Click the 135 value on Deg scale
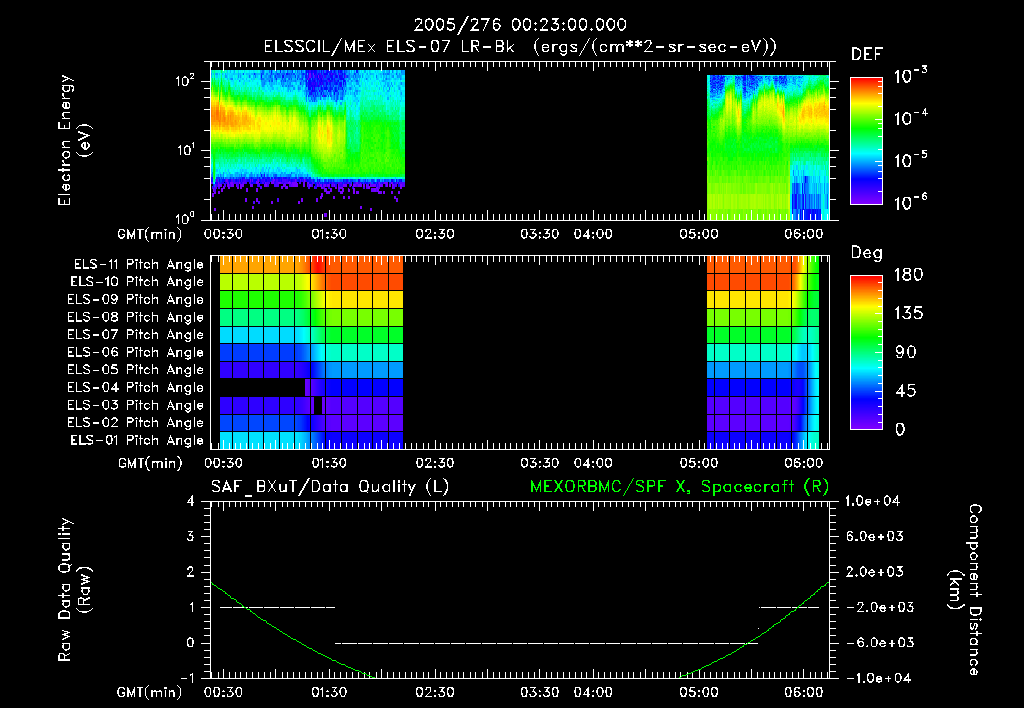Screen dimensions: 1024x708 (908, 314)
